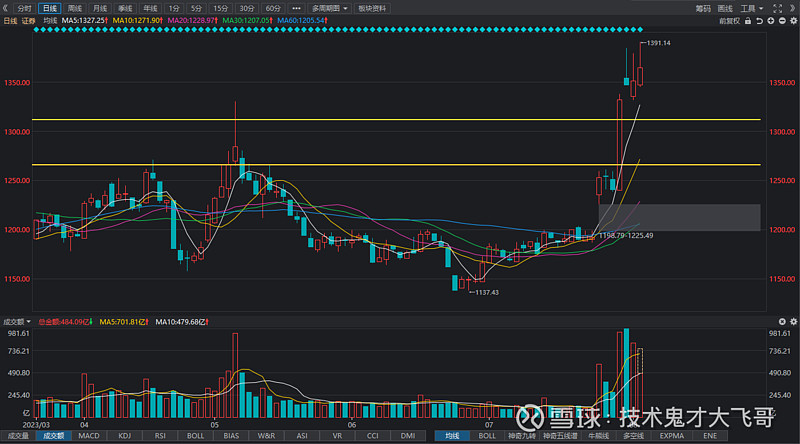The width and height of the screenshot is (800, 444).
Task: Select RSI indicator tab
Action: (x=160, y=436)
